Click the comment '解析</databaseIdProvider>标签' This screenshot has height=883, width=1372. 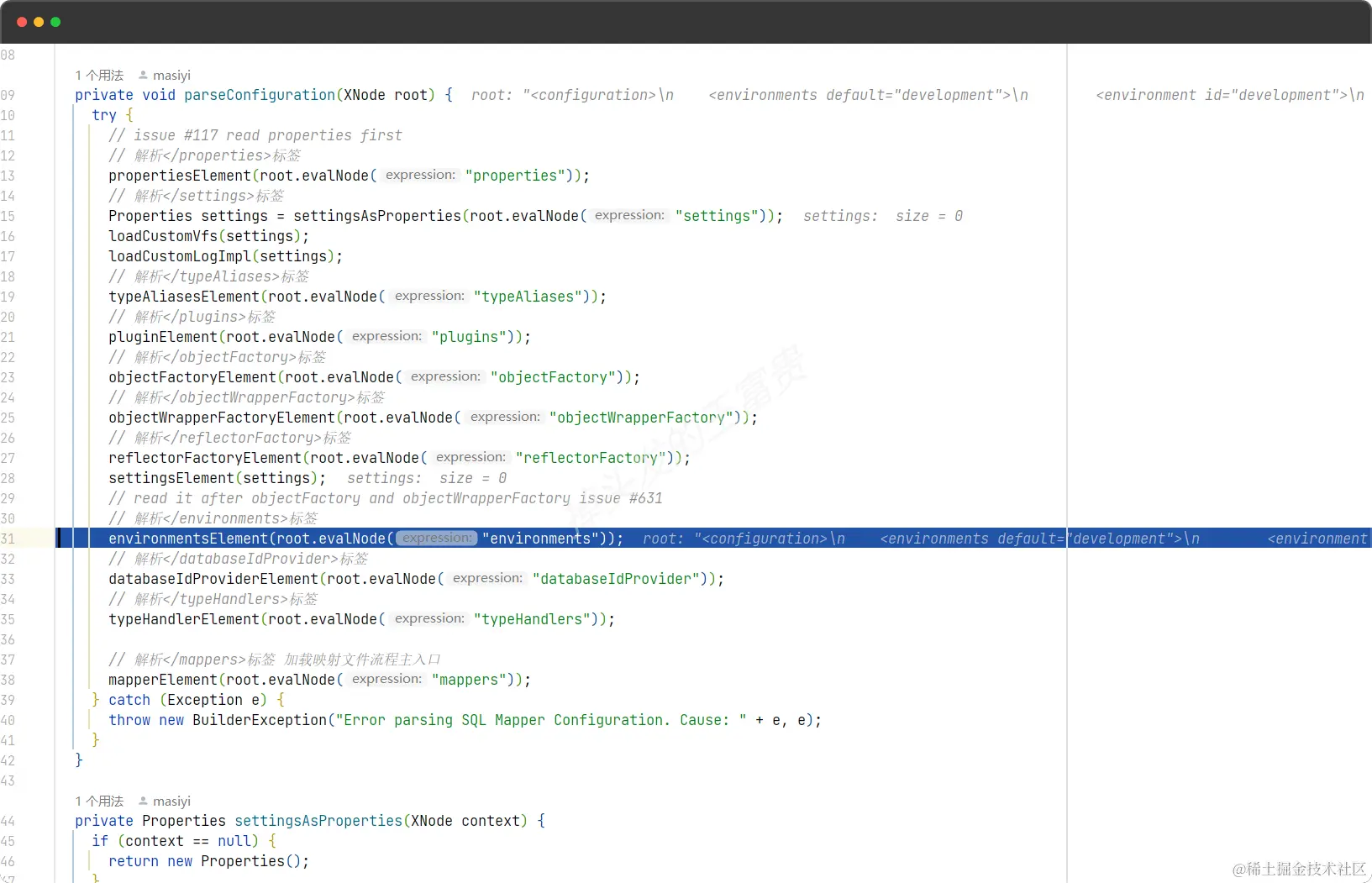click(239, 559)
